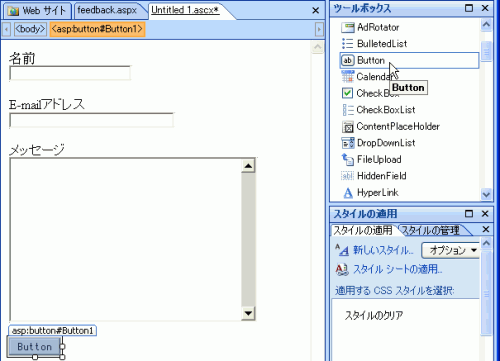Select HyperLink text in toolbox
Screen dimensions: 500x361
pos(378,192)
